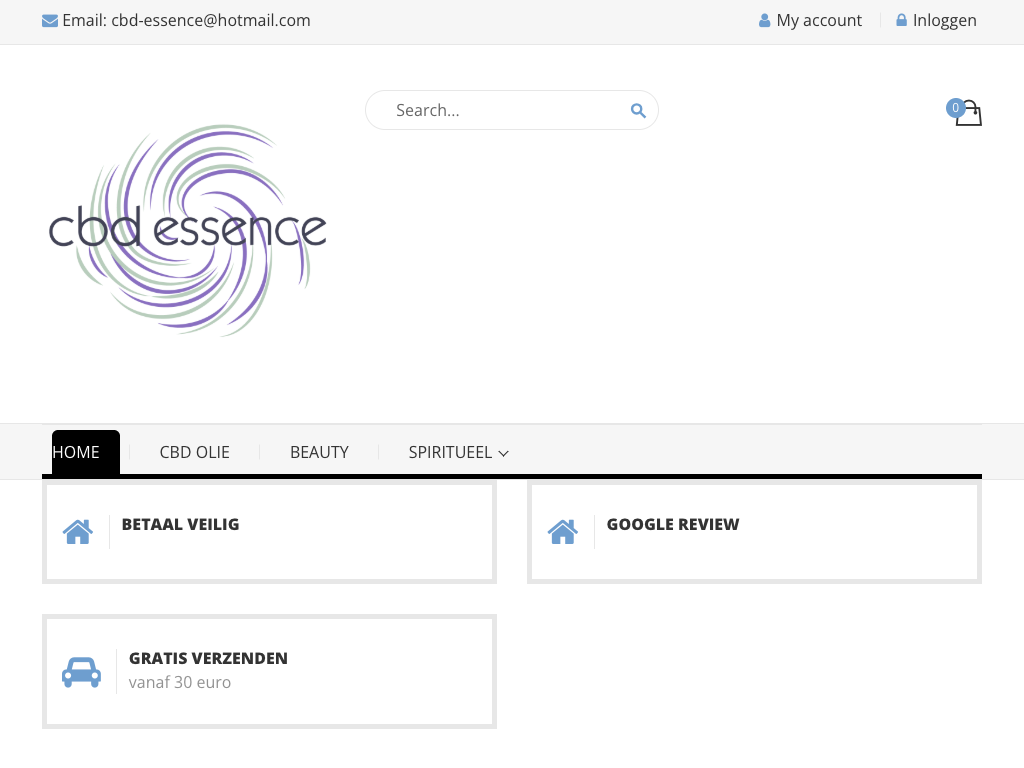Click the padlock login icon
The width and height of the screenshot is (1024, 768).
pos(901,20)
